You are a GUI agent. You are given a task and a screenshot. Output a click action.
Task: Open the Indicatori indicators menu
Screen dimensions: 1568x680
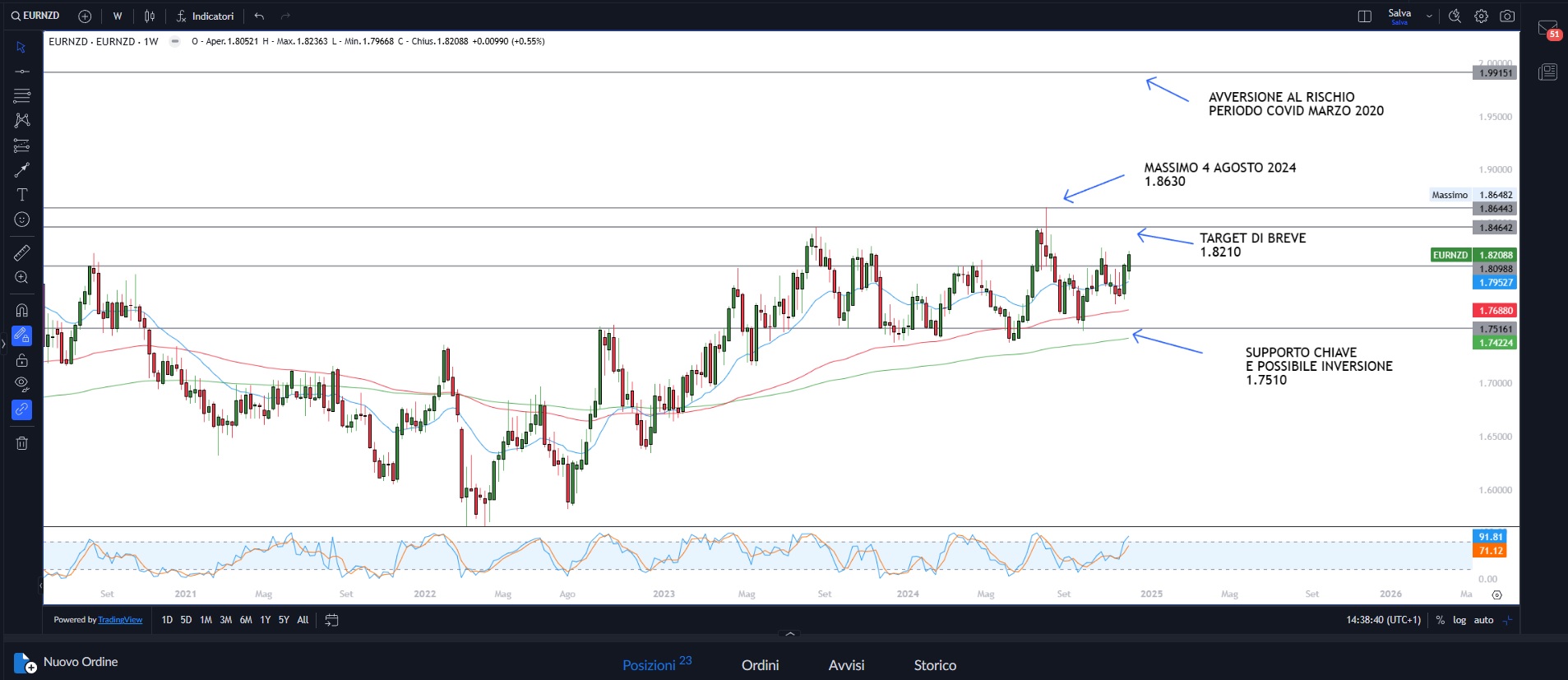(x=206, y=16)
